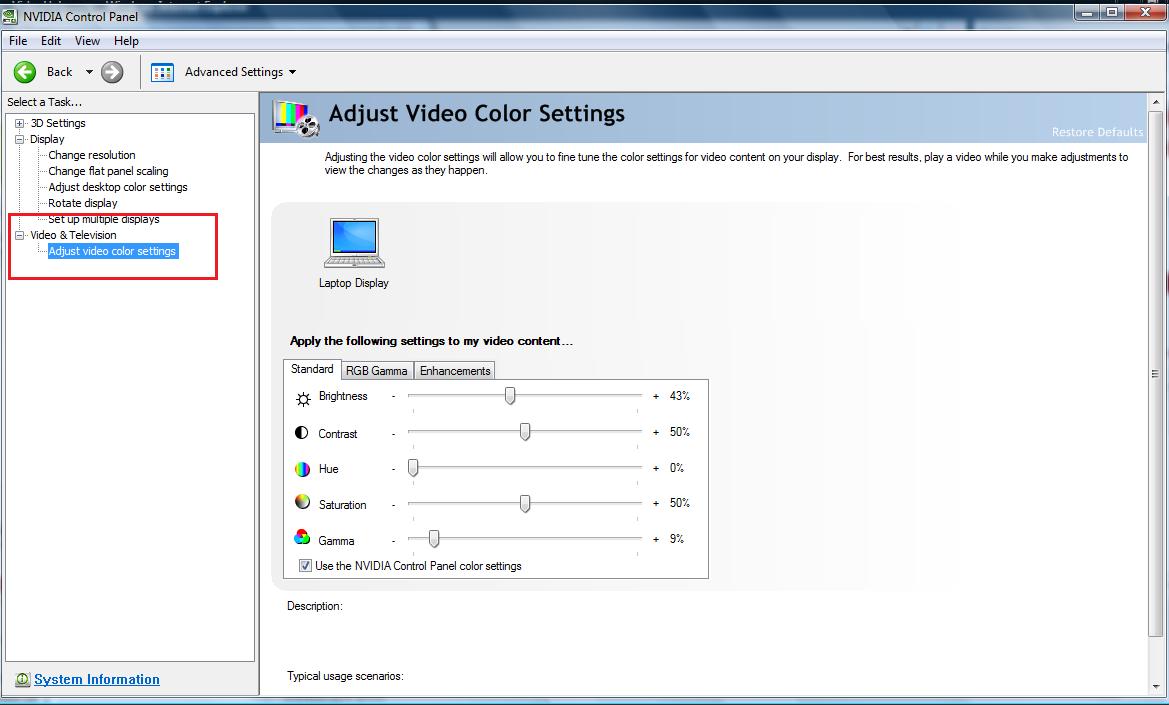Image resolution: width=1169 pixels, height=705 pixels.
Task: Click the Advanced Settings grid icon
Action: (x=162, y=72)
